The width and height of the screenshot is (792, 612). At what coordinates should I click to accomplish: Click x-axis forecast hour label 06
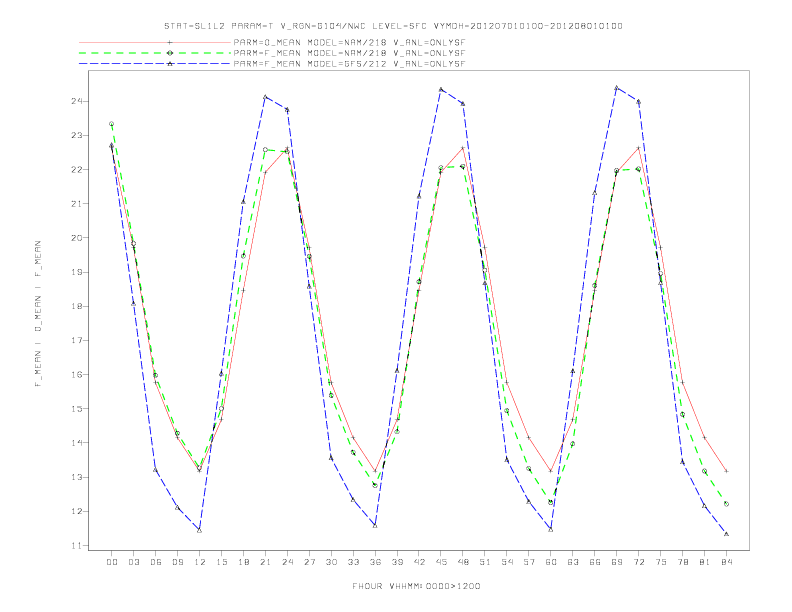pyautogui.click(x=156, y=562)
